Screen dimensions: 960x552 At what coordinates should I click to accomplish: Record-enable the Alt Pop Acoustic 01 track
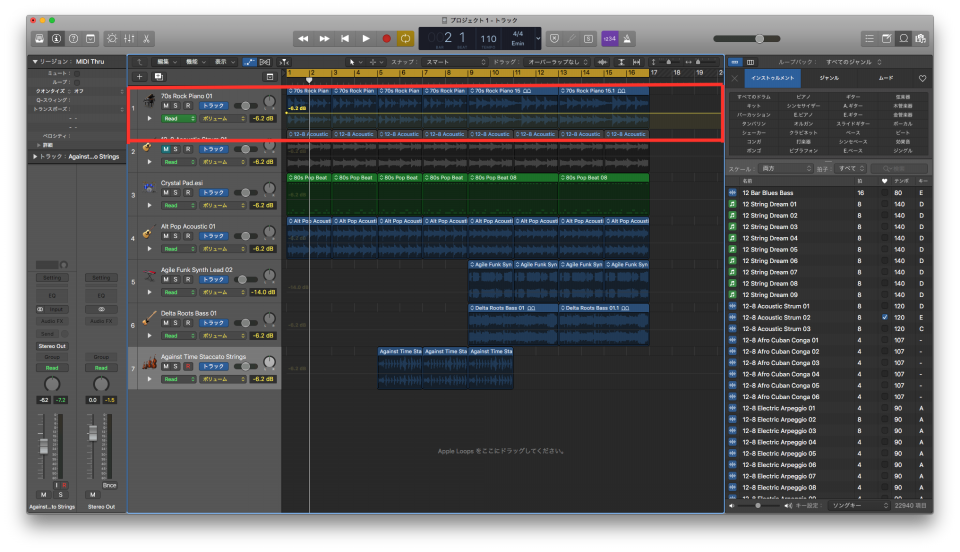pos(188,236)
